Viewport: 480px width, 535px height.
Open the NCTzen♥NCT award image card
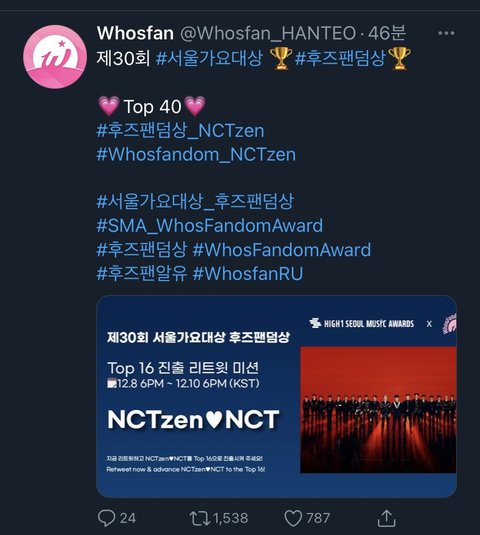pyautogui.click(x=277, y=396)
